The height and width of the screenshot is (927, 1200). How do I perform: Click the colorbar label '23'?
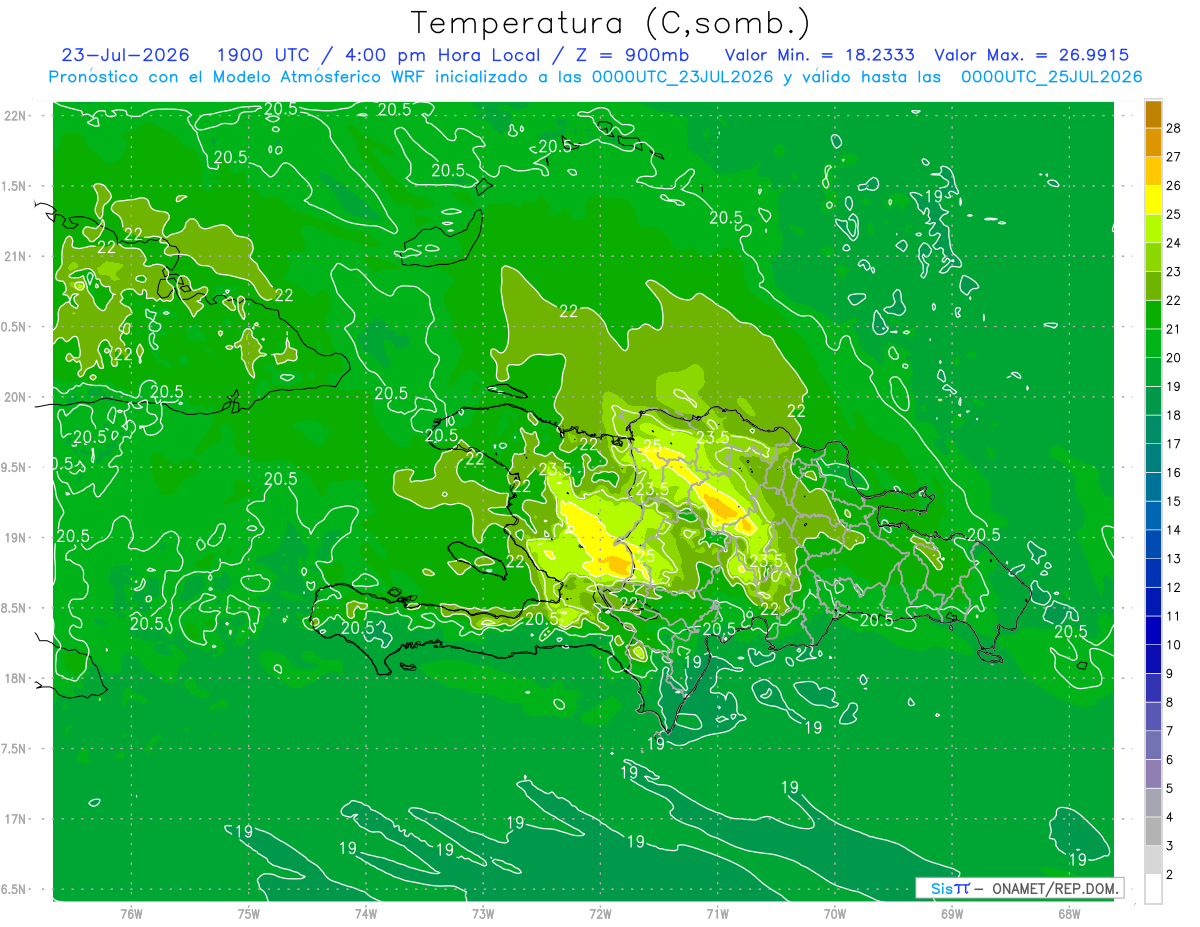point(1174,272)
